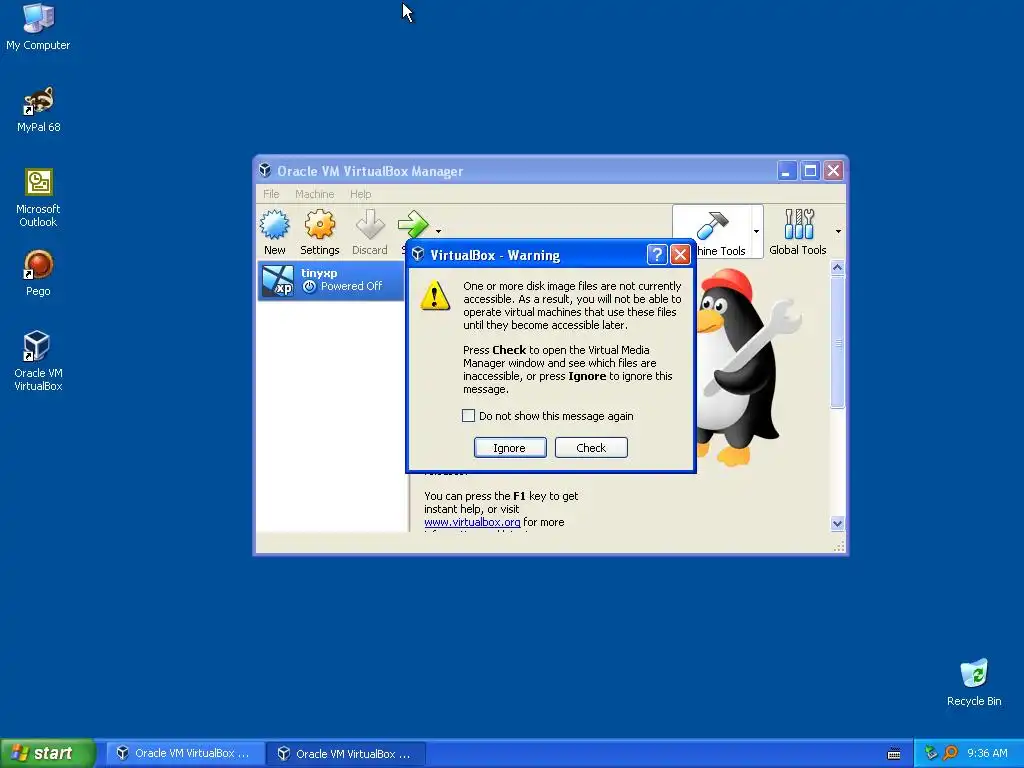Close the VirtualBox Warning dialog
This screenshot has height=768, width=1024.
[x=680, y=255]
